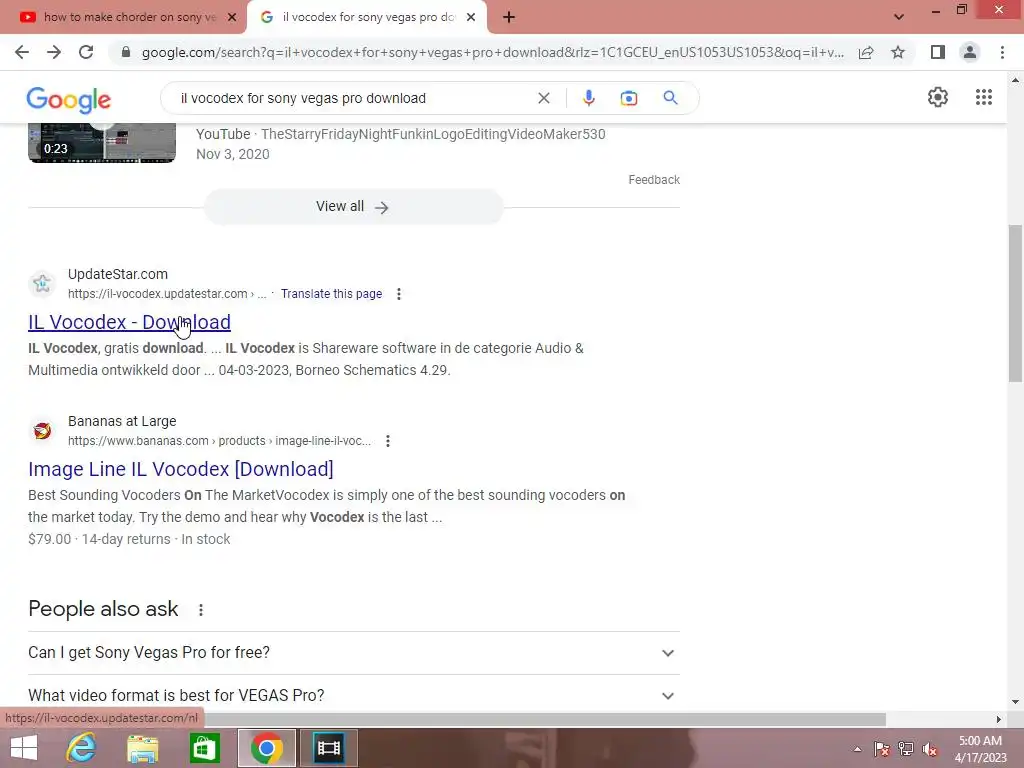Click the bananas.com URL breadcrumb
This screenshot has height=768, width=1024.
[x=219, y=441]
